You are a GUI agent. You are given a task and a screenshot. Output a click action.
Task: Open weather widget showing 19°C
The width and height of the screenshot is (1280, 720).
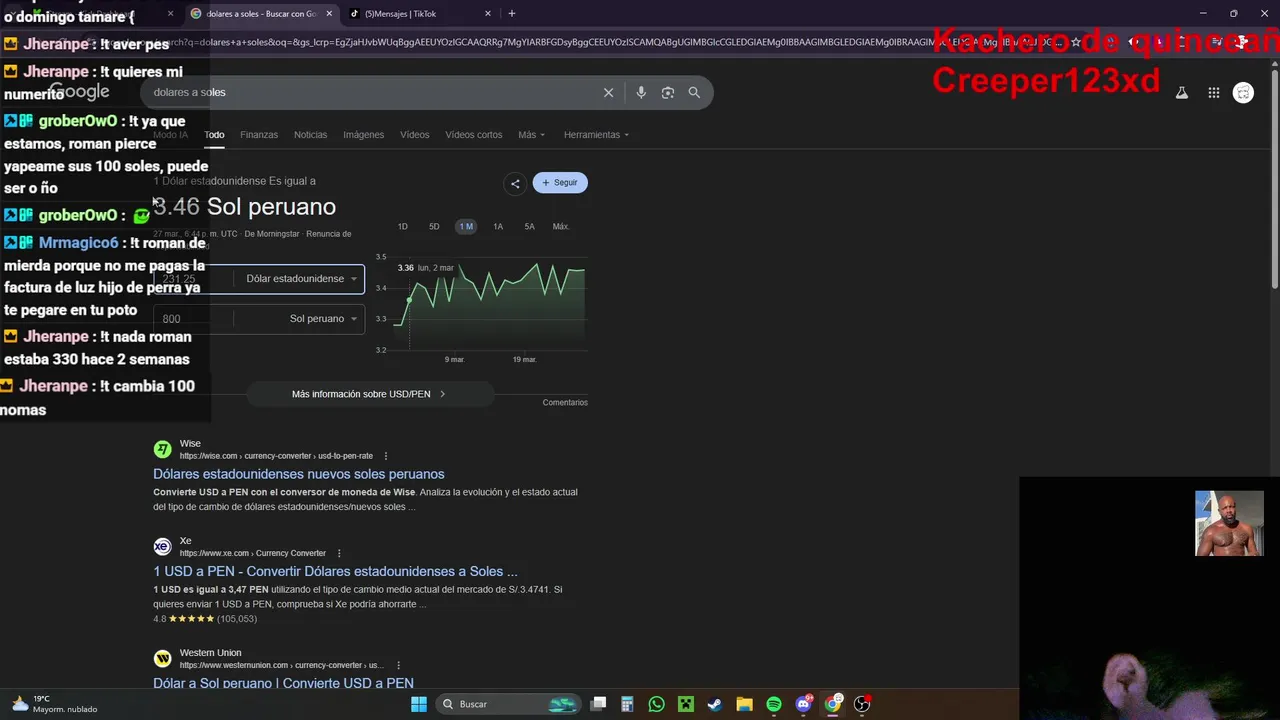[55, 704]
